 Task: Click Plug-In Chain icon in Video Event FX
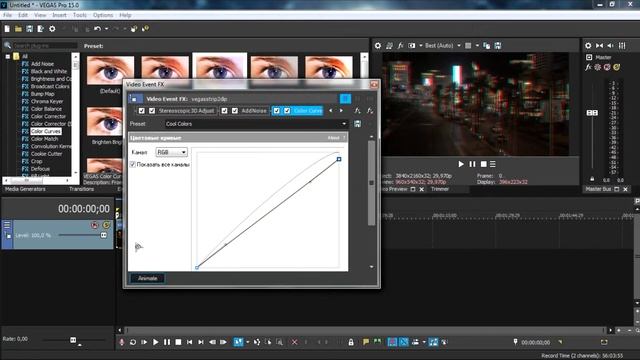click(358, 111)
